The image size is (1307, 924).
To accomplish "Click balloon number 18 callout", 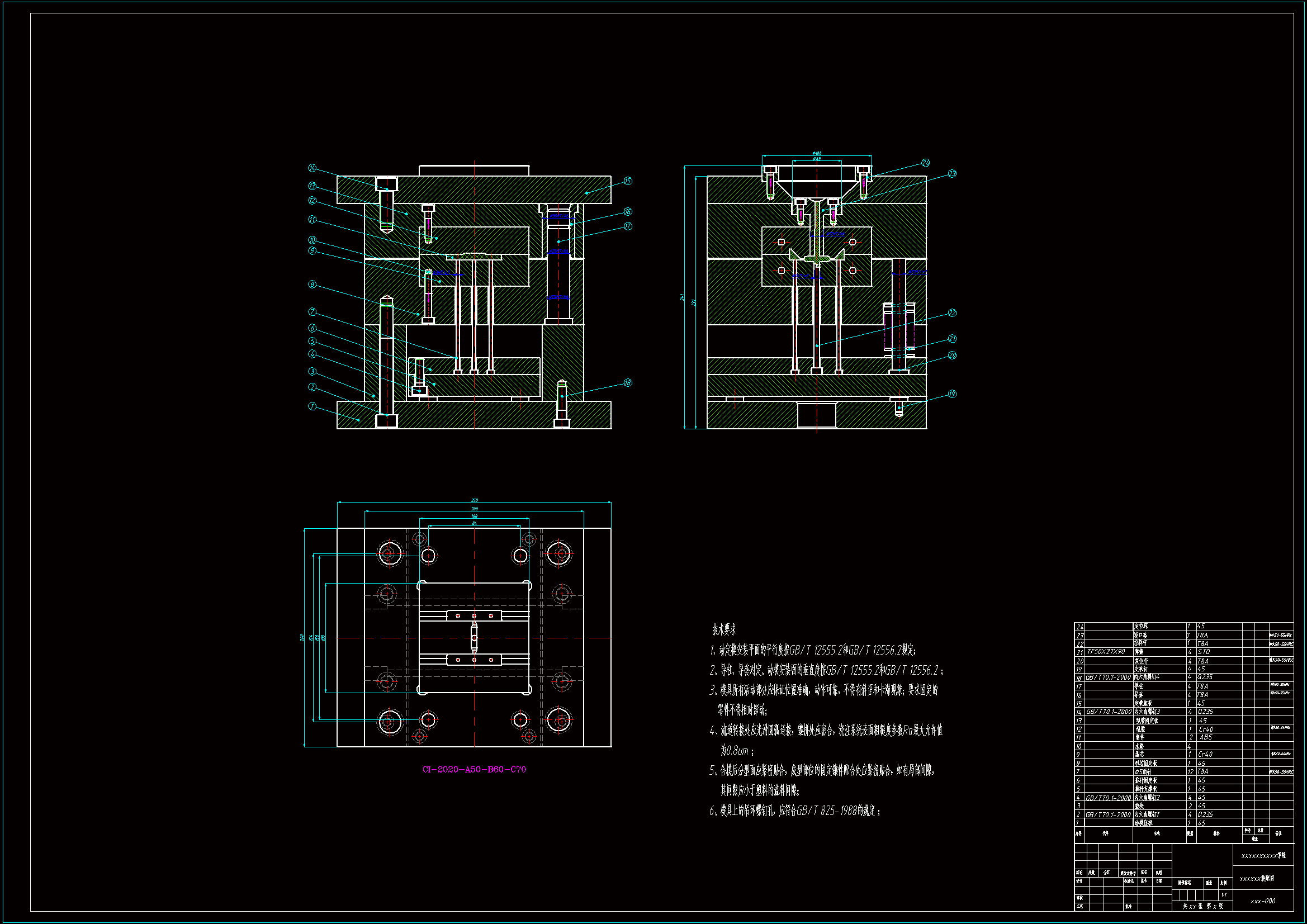I will pyautogui.click(x=628, y=382).
